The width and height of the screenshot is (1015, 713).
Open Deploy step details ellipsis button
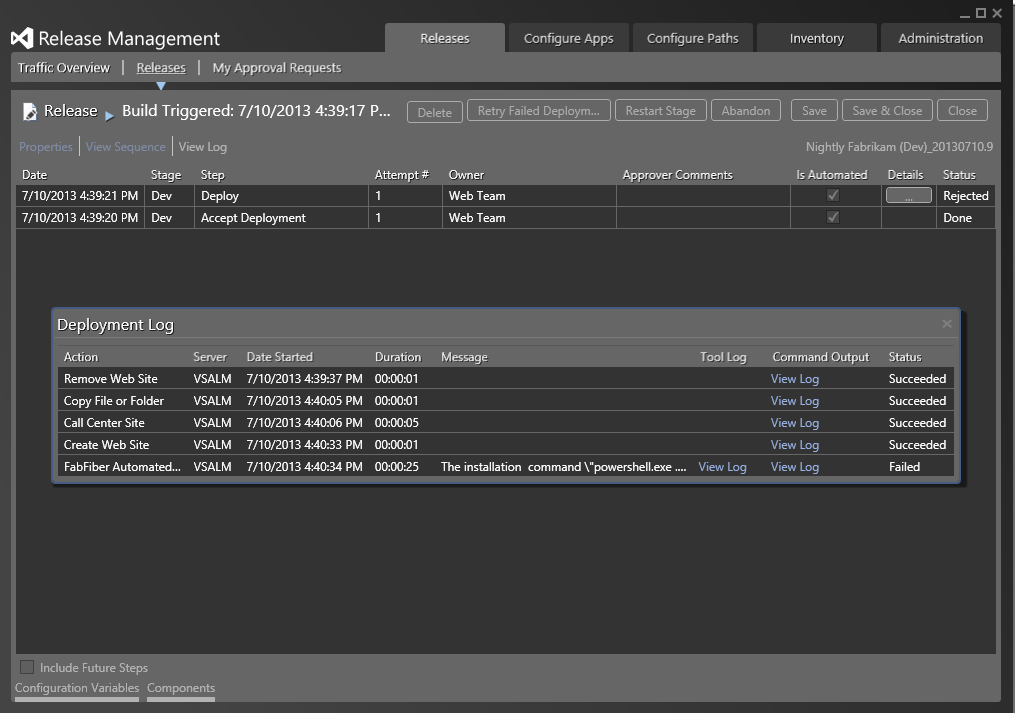[x=908, y=196]
